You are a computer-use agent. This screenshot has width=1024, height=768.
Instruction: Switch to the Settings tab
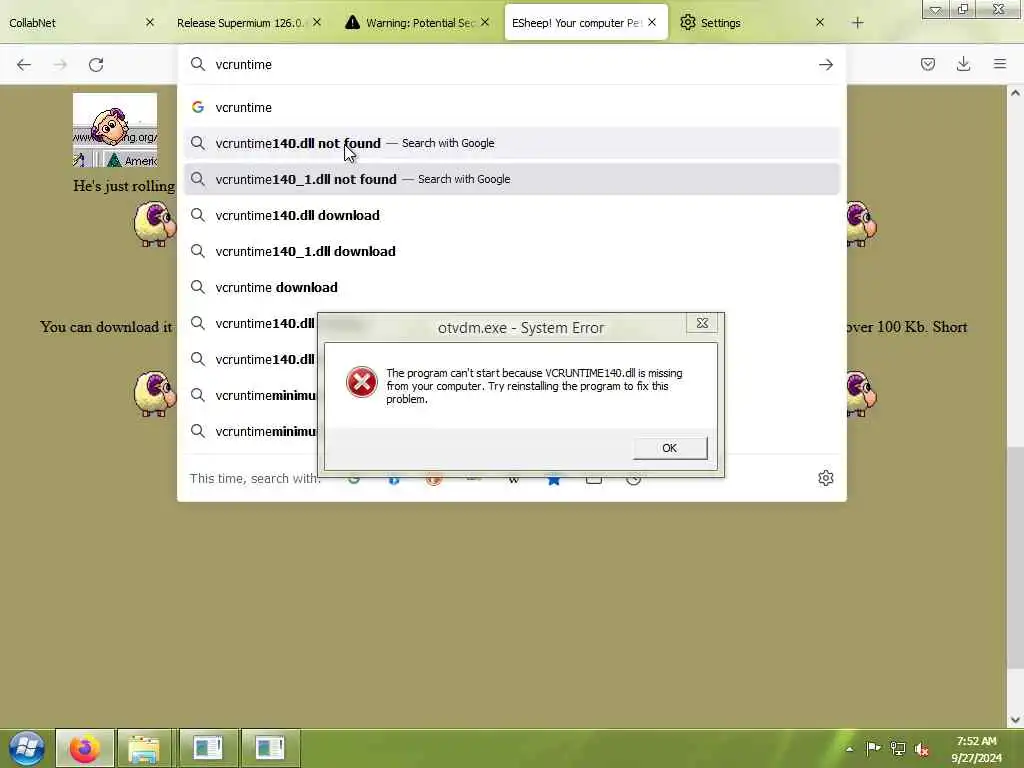[753, 23]
